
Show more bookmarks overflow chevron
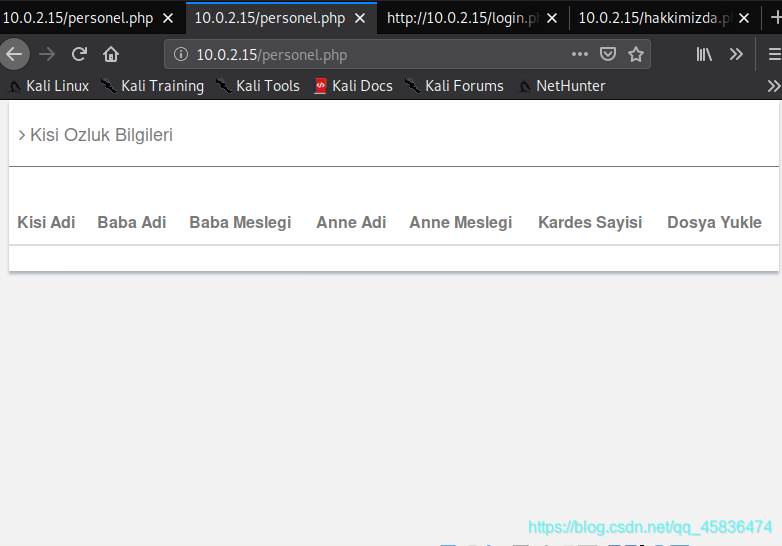[x=774, y=86]
